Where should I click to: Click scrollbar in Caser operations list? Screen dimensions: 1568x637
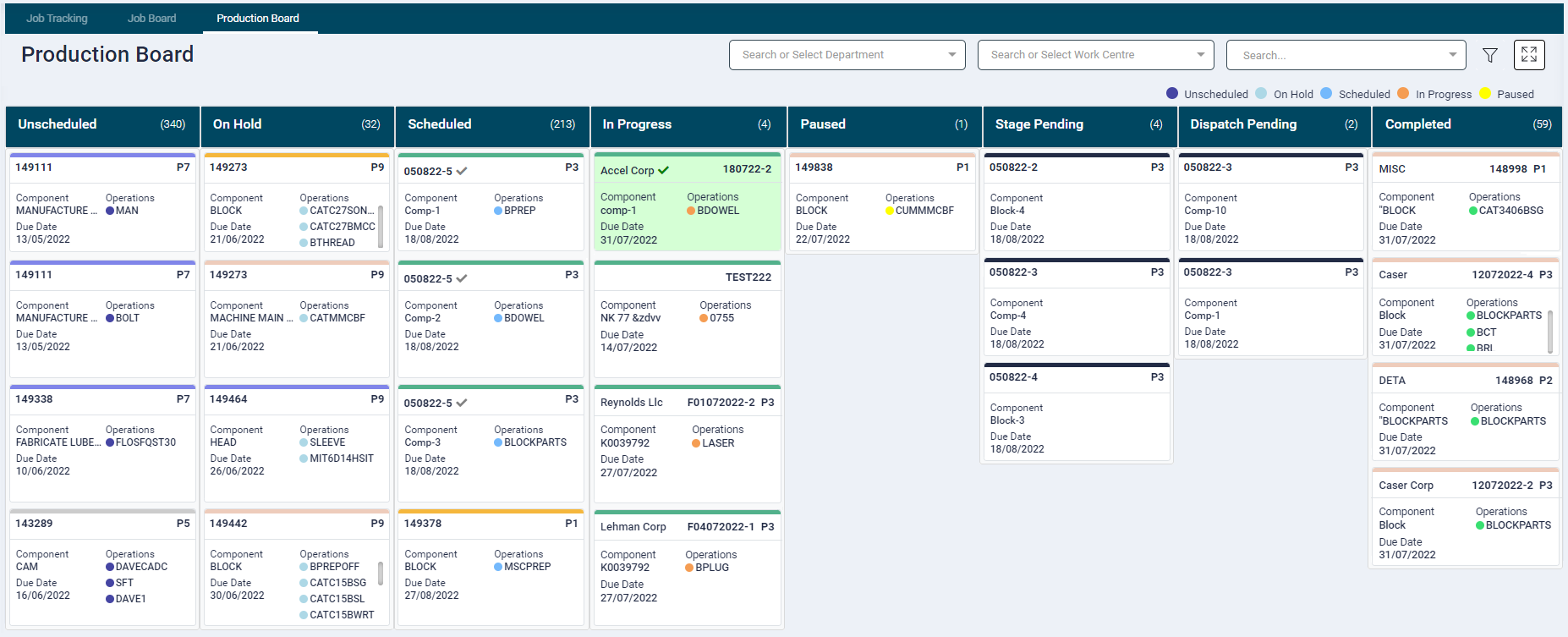[1550, 330]
